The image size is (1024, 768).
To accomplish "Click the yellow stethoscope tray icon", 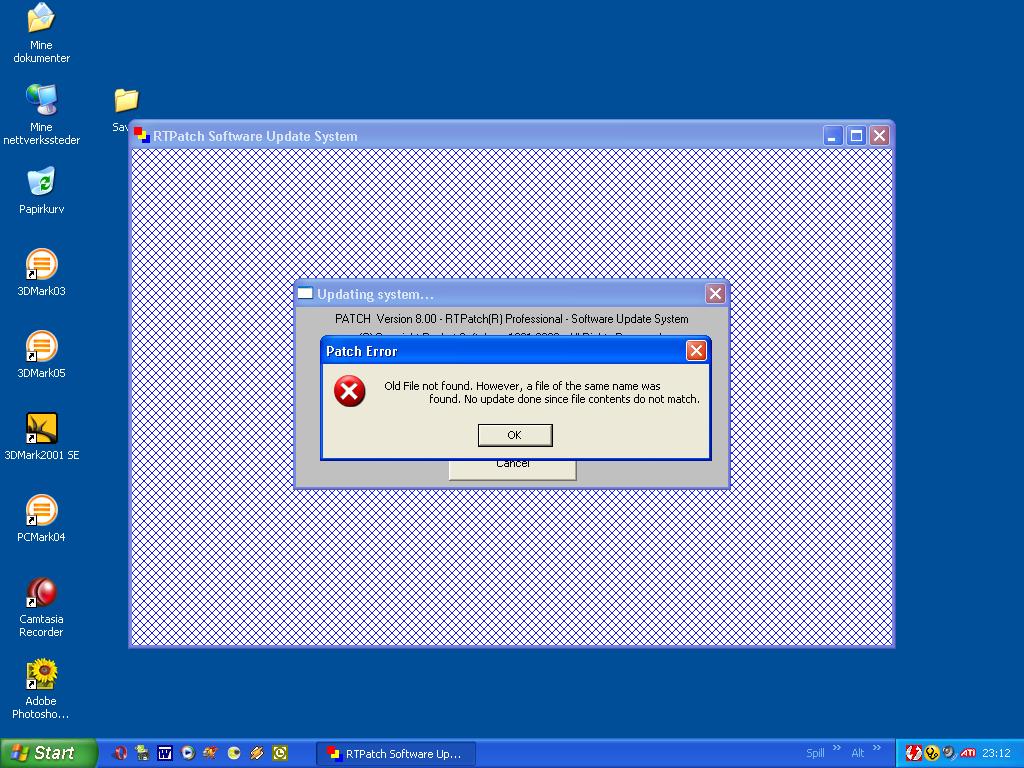I will (x=932, y=753).
